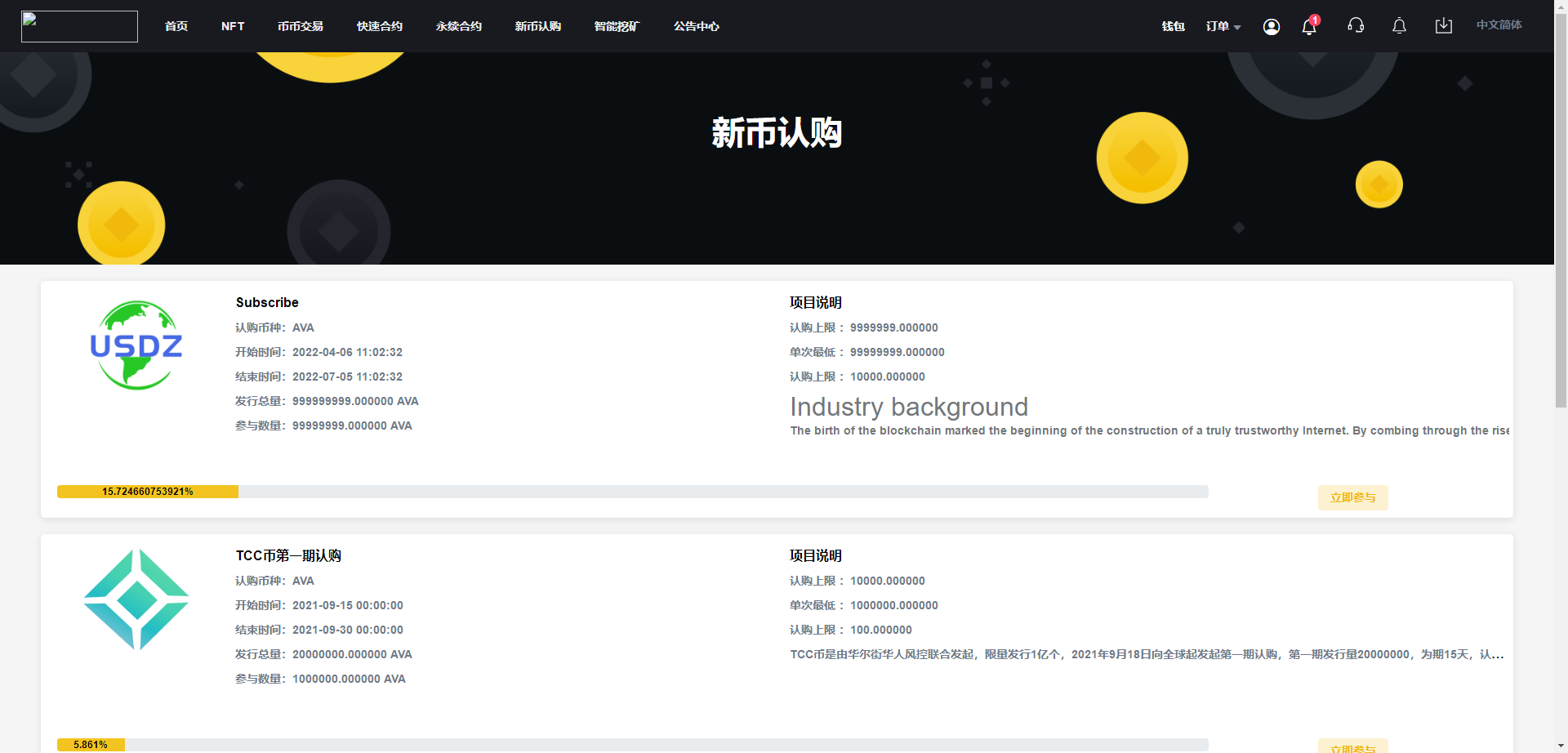Image resolution: width=1568 pixels, height=753 pixels.
Task: Click 立即参与 for the TCC币 project
Action: tap(1353, 746)
